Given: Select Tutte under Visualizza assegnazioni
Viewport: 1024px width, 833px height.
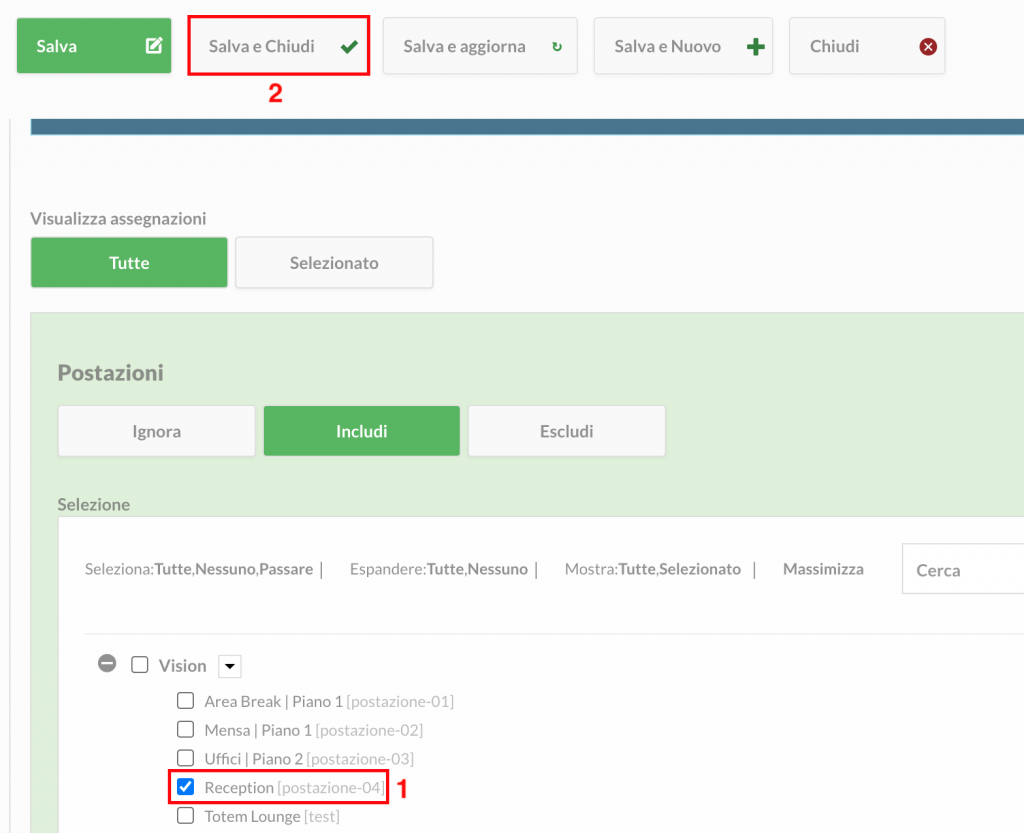Looking at the screenshot, I should 129,262.
